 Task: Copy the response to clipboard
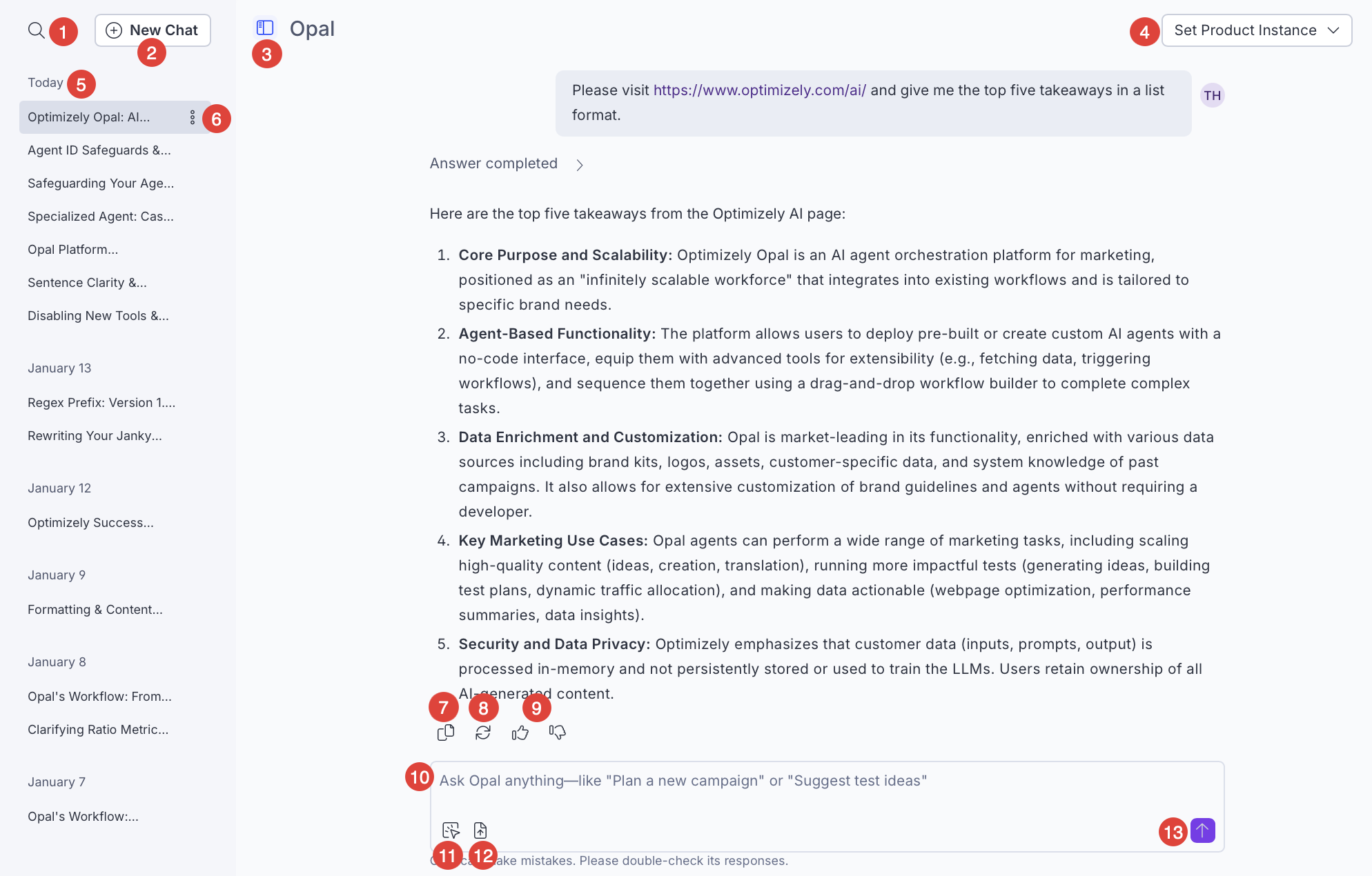[446, 733]
